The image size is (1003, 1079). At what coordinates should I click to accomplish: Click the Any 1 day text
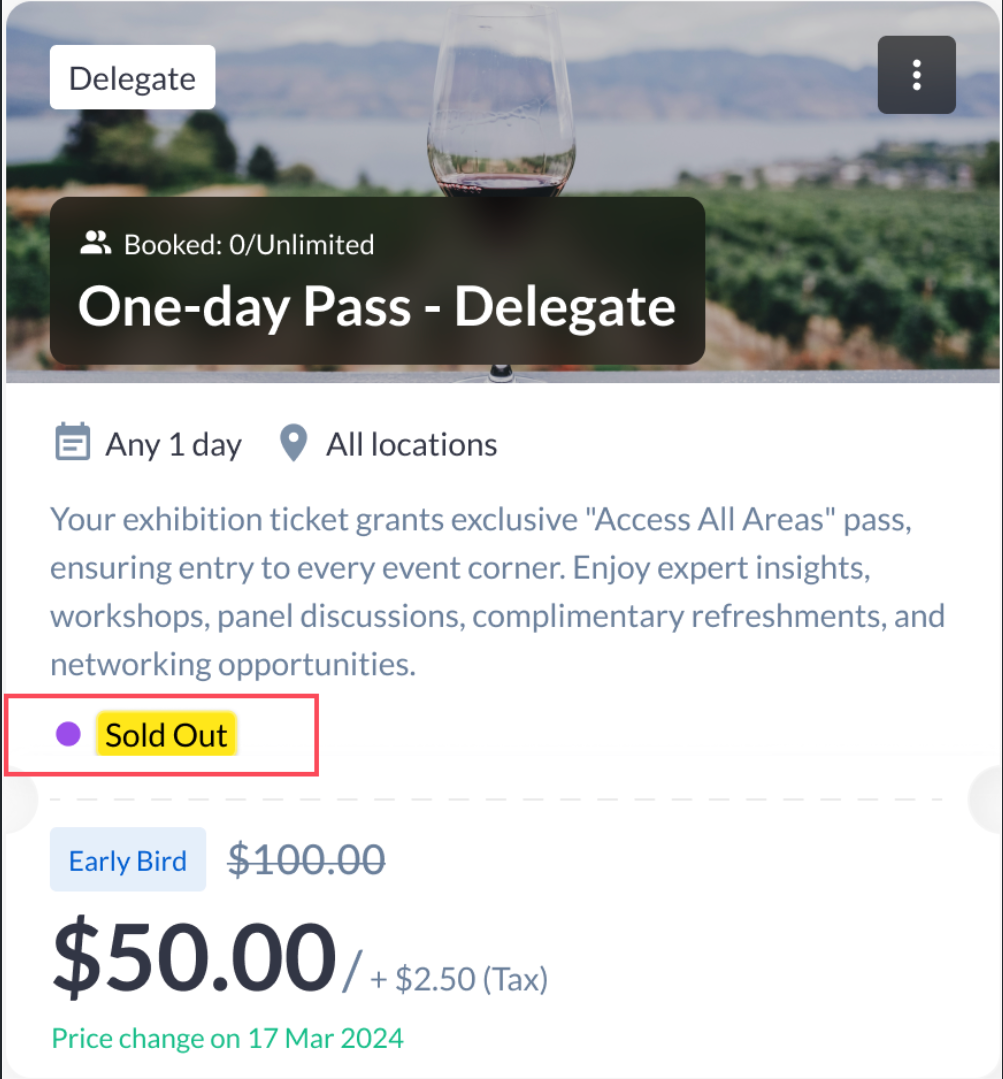[174, 444]
